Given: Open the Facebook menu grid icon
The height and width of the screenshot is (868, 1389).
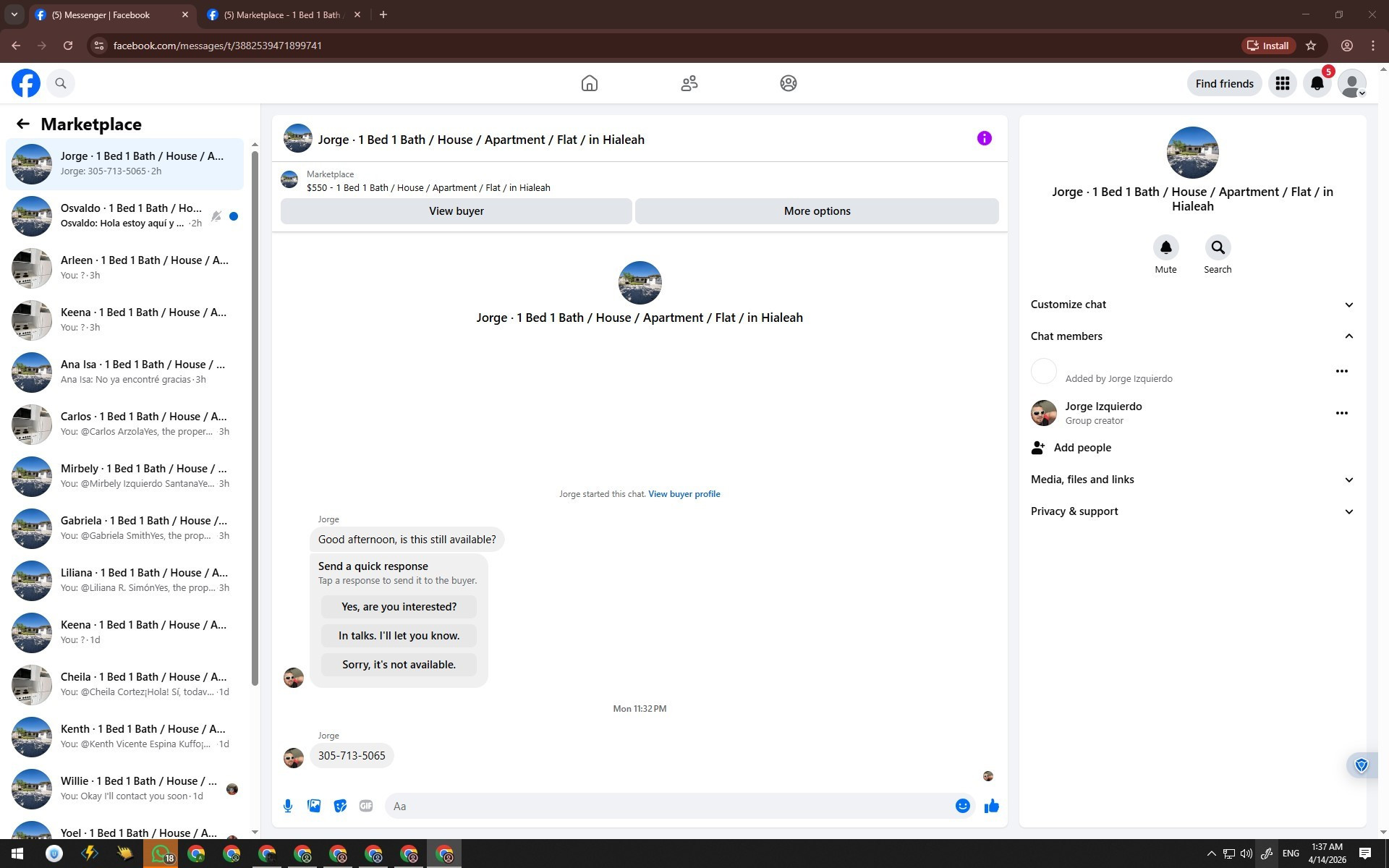Looking at the screenshot, I should (x=1282, y=83).
